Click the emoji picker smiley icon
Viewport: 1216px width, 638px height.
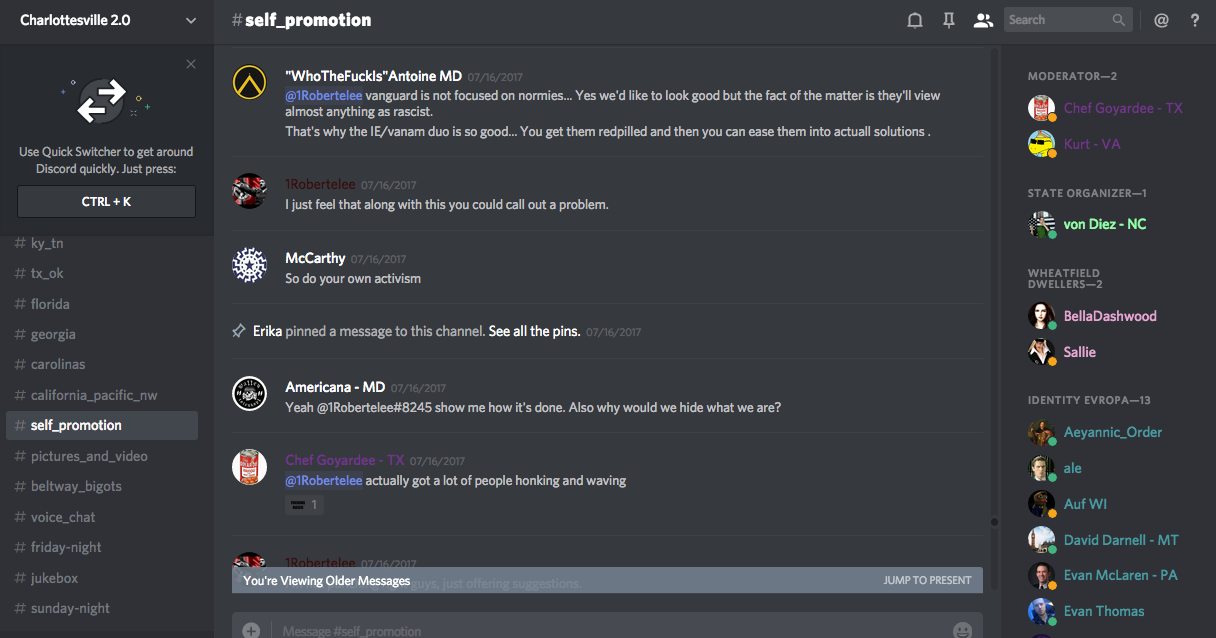(x=963, y=630)
